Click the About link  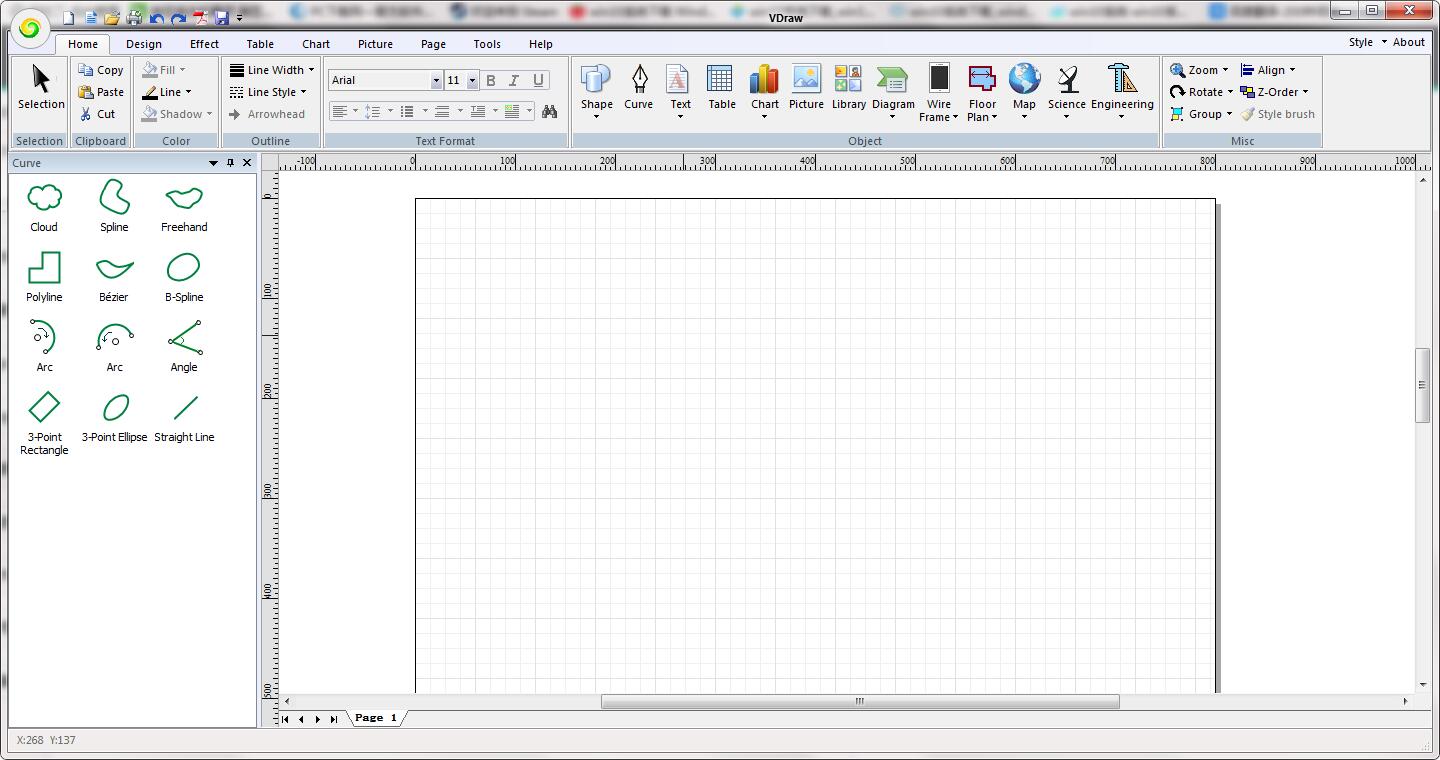click(1408, 42)
